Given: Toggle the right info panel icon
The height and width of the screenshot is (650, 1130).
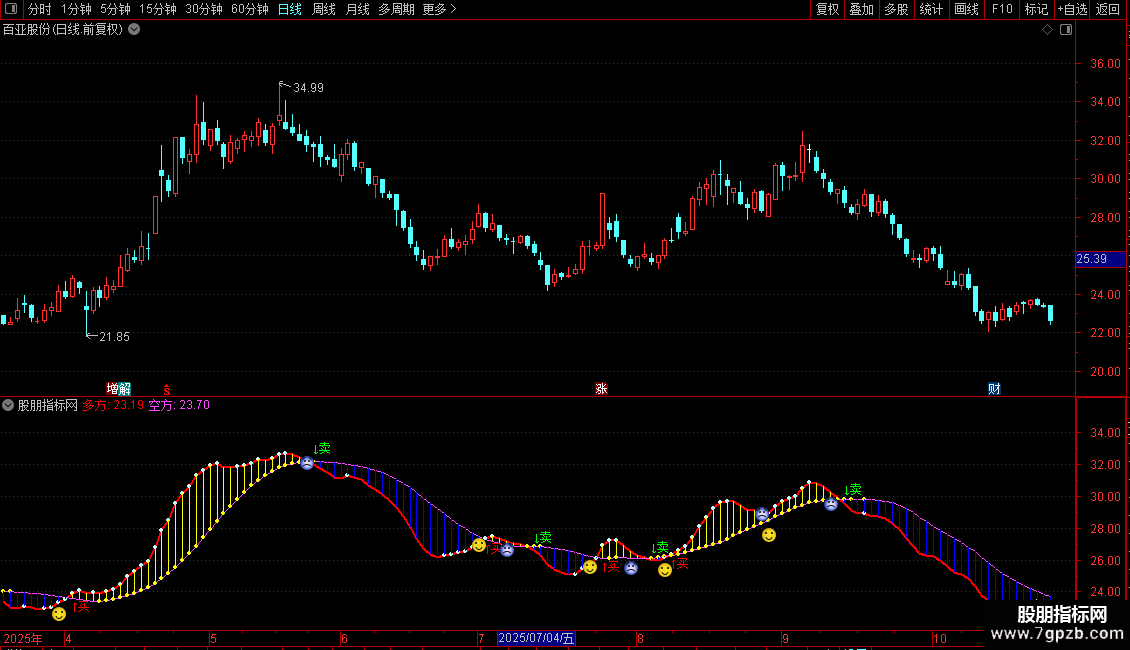Looking at the screenshot, I should [1066, 30].
